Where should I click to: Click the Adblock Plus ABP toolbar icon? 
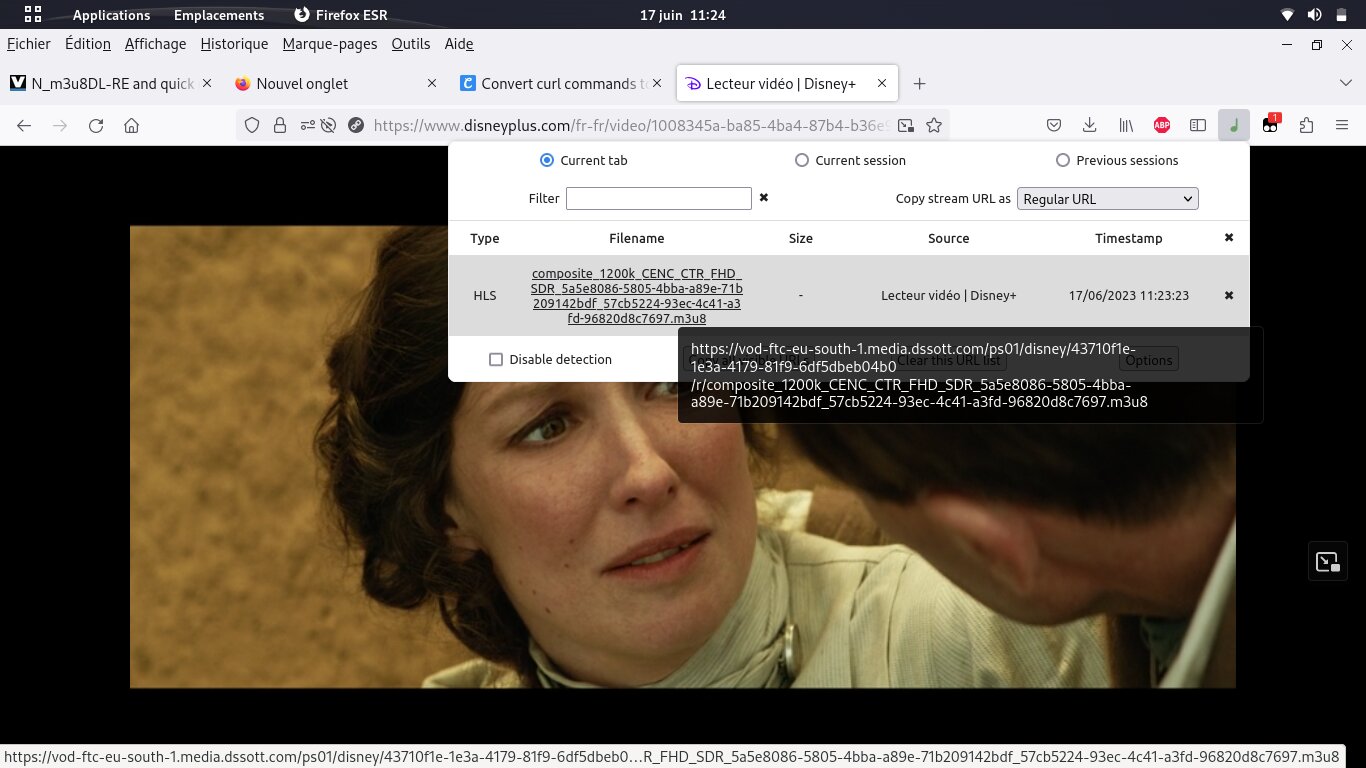[x=1162, y=125]
